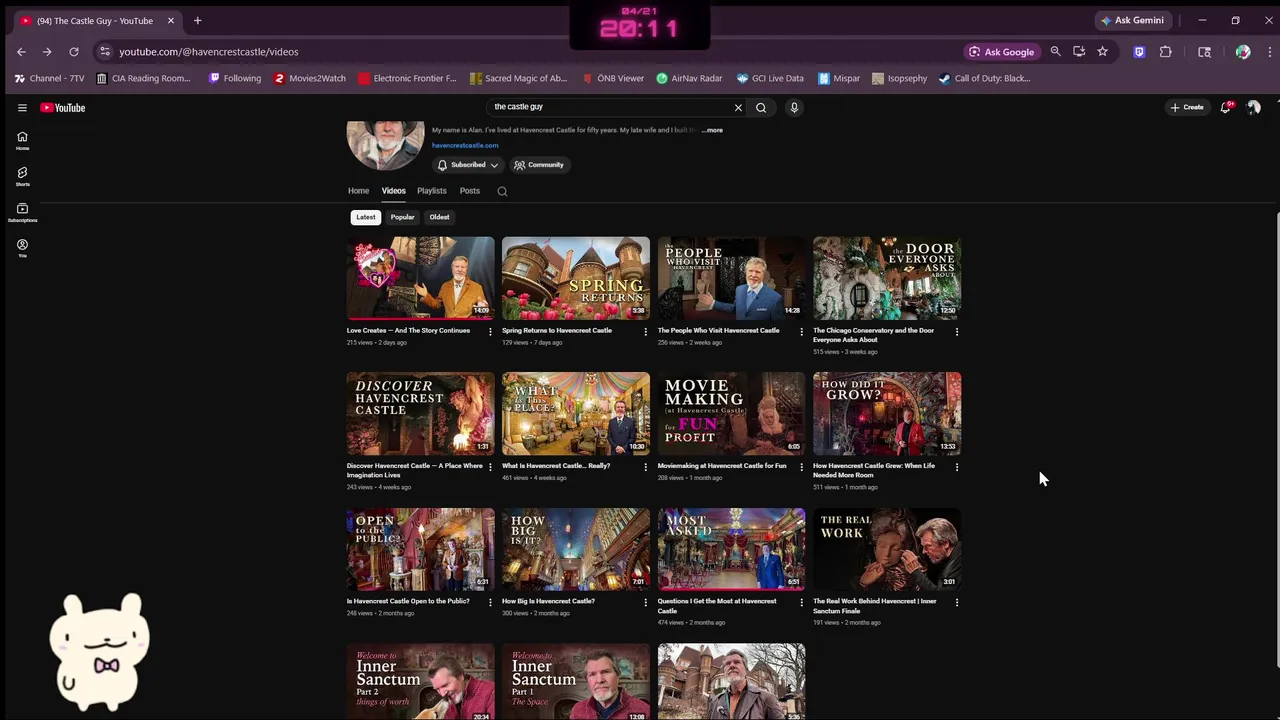Expand channel description with ...more
Image resolution: width=1280 pixels, height=720 pixels.
[x=712, y=130]
